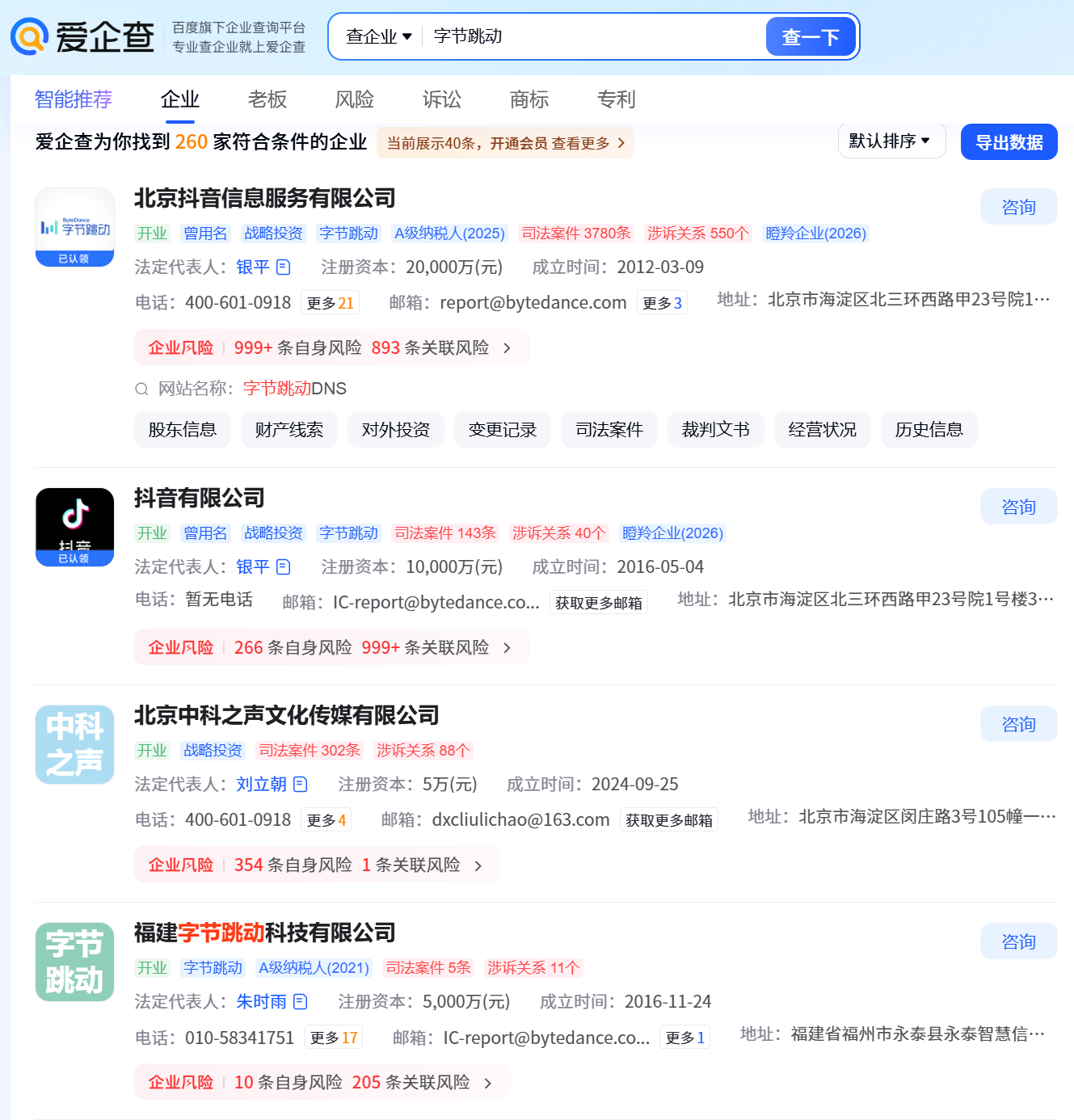Focus the search input containing 字节跳动
Screen dimensions: 1074x1120
click(x=594, y=36)
